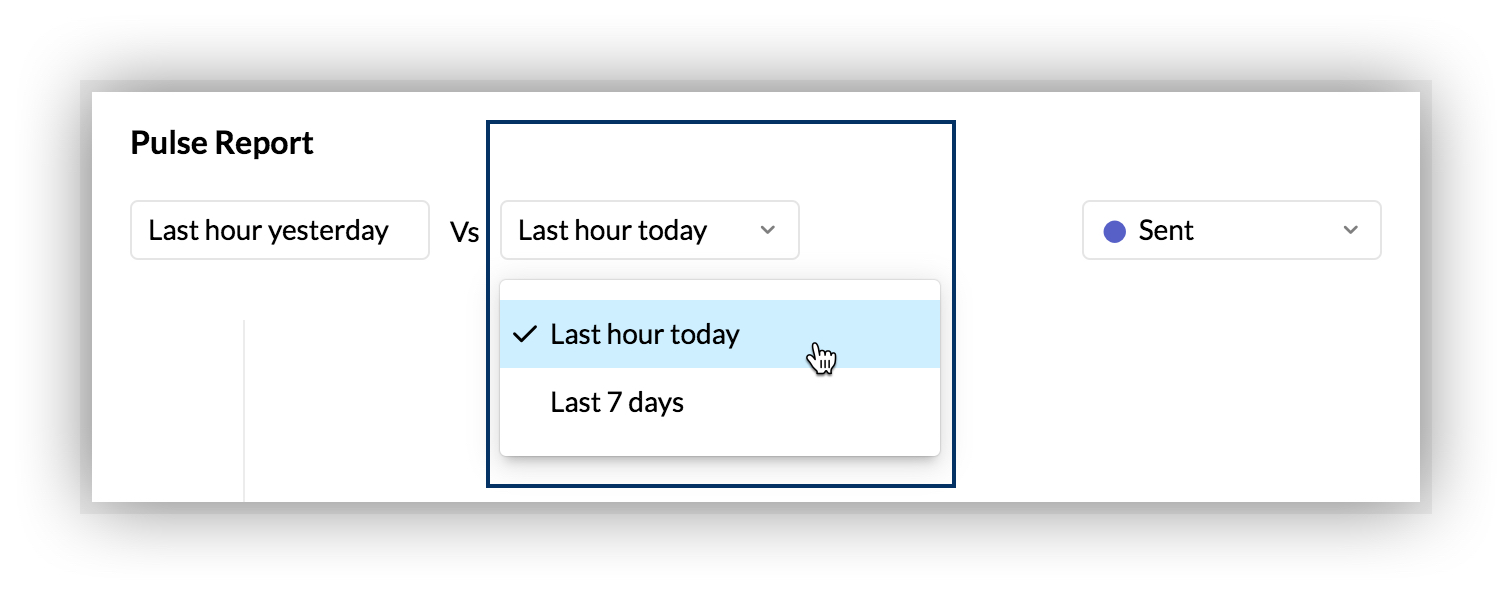Click the Last hour today text in the closed dropdown
Viewport: 1512px width, 594px height.
612,231
